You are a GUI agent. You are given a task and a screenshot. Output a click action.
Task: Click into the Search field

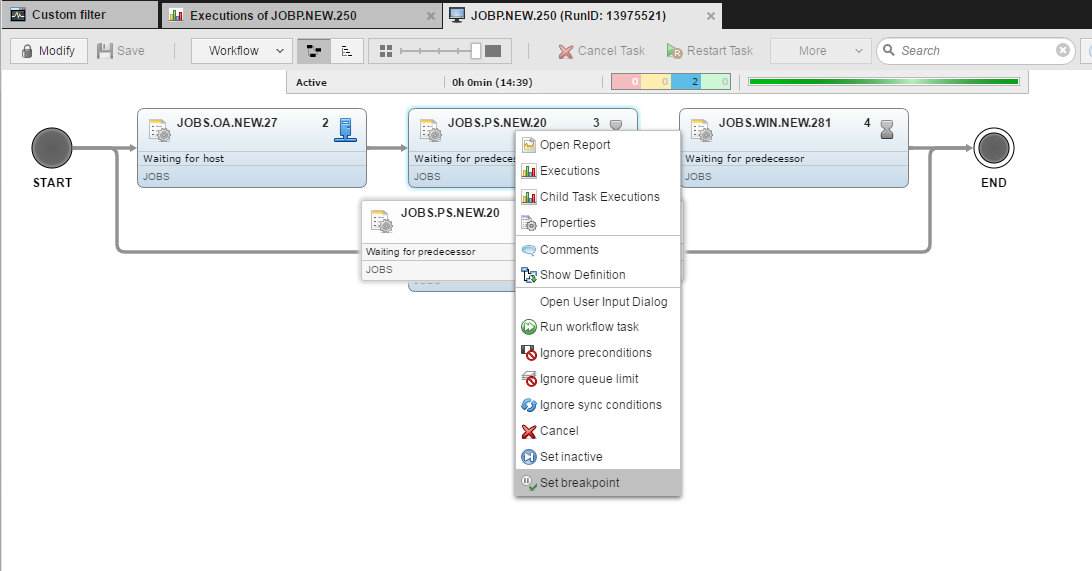tap(974, 51)
